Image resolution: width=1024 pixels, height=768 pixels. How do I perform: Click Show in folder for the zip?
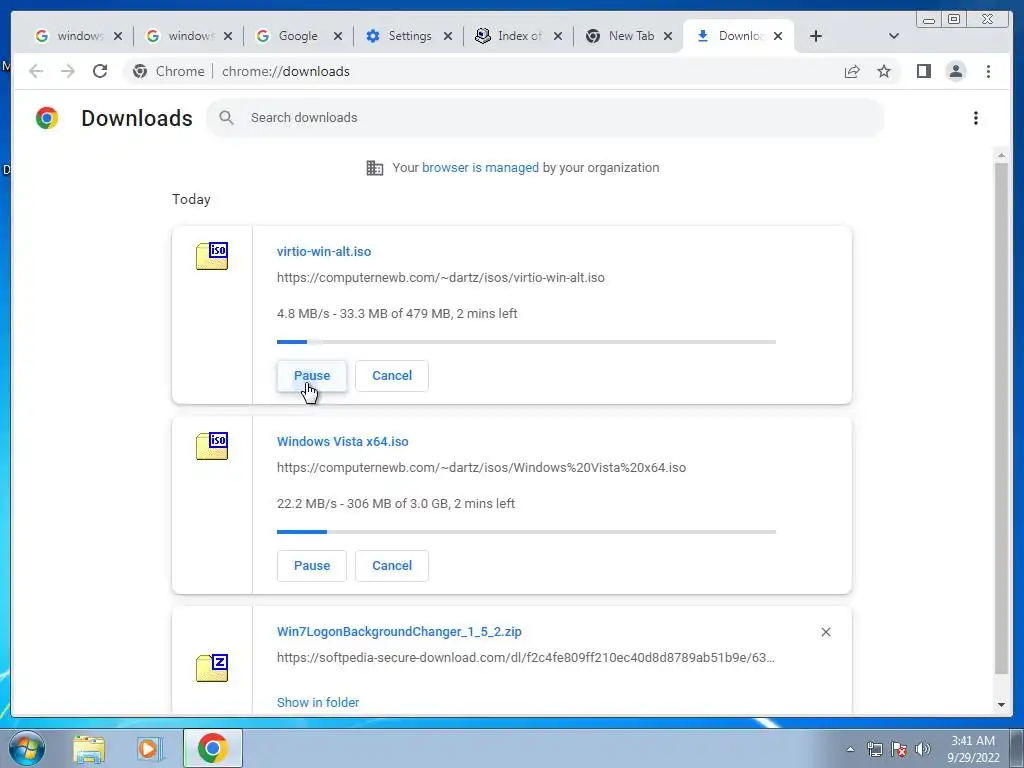coord(318,703)
